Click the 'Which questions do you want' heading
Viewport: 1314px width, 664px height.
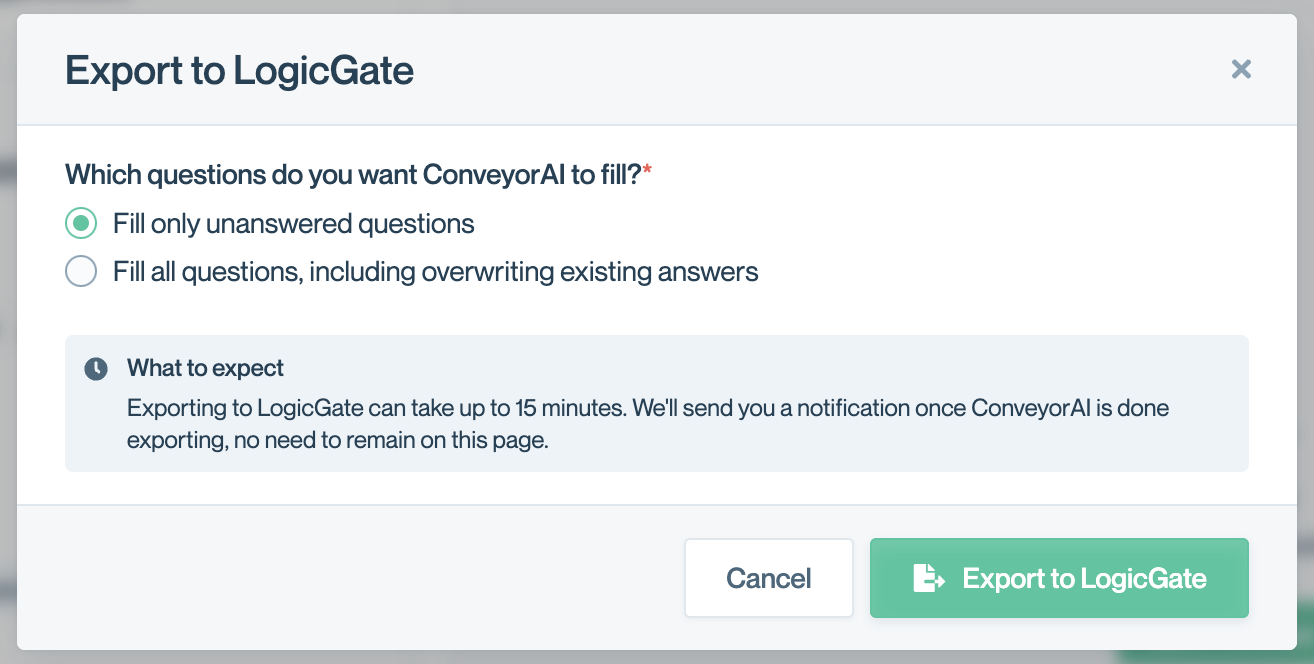coord(241,175)
